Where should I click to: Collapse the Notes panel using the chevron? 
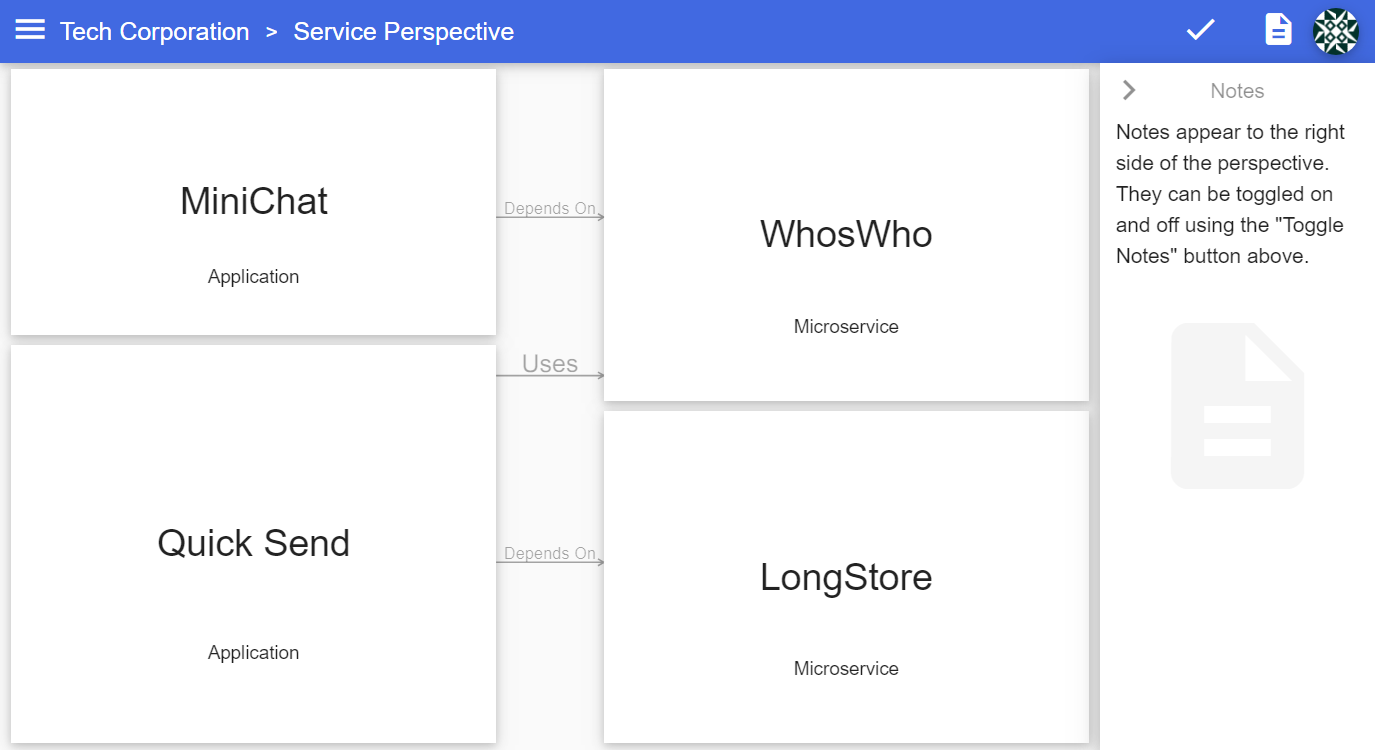pos(1128,90)
